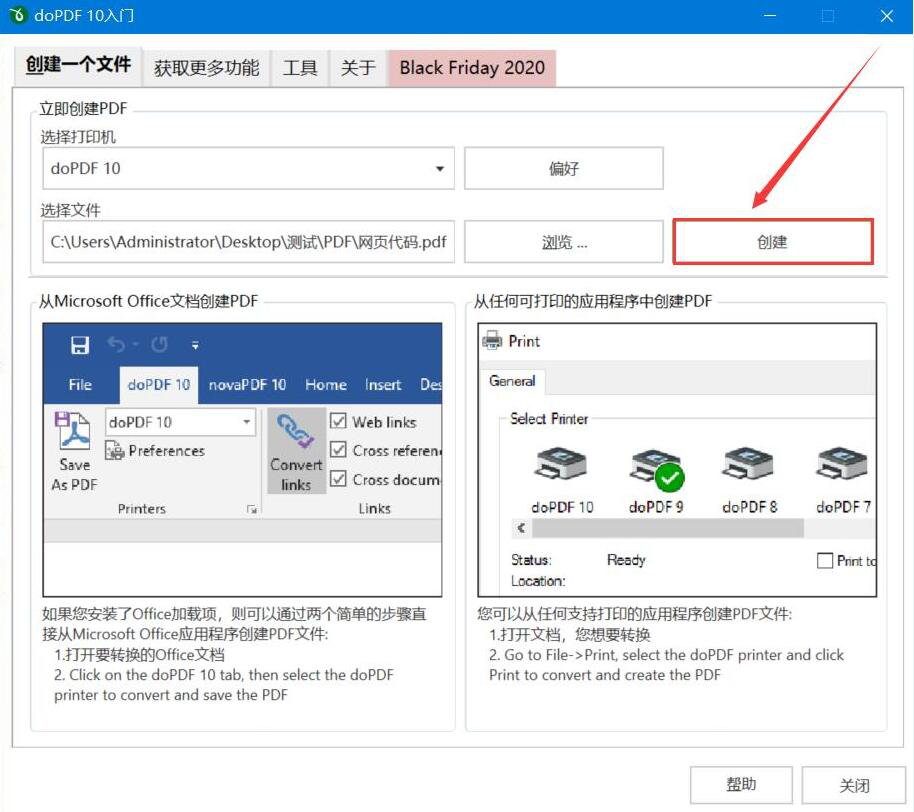This screenshot has width=914, height=812.
Task: Switch to 创建一个文件 tab
Action: (x=78, y=65)
